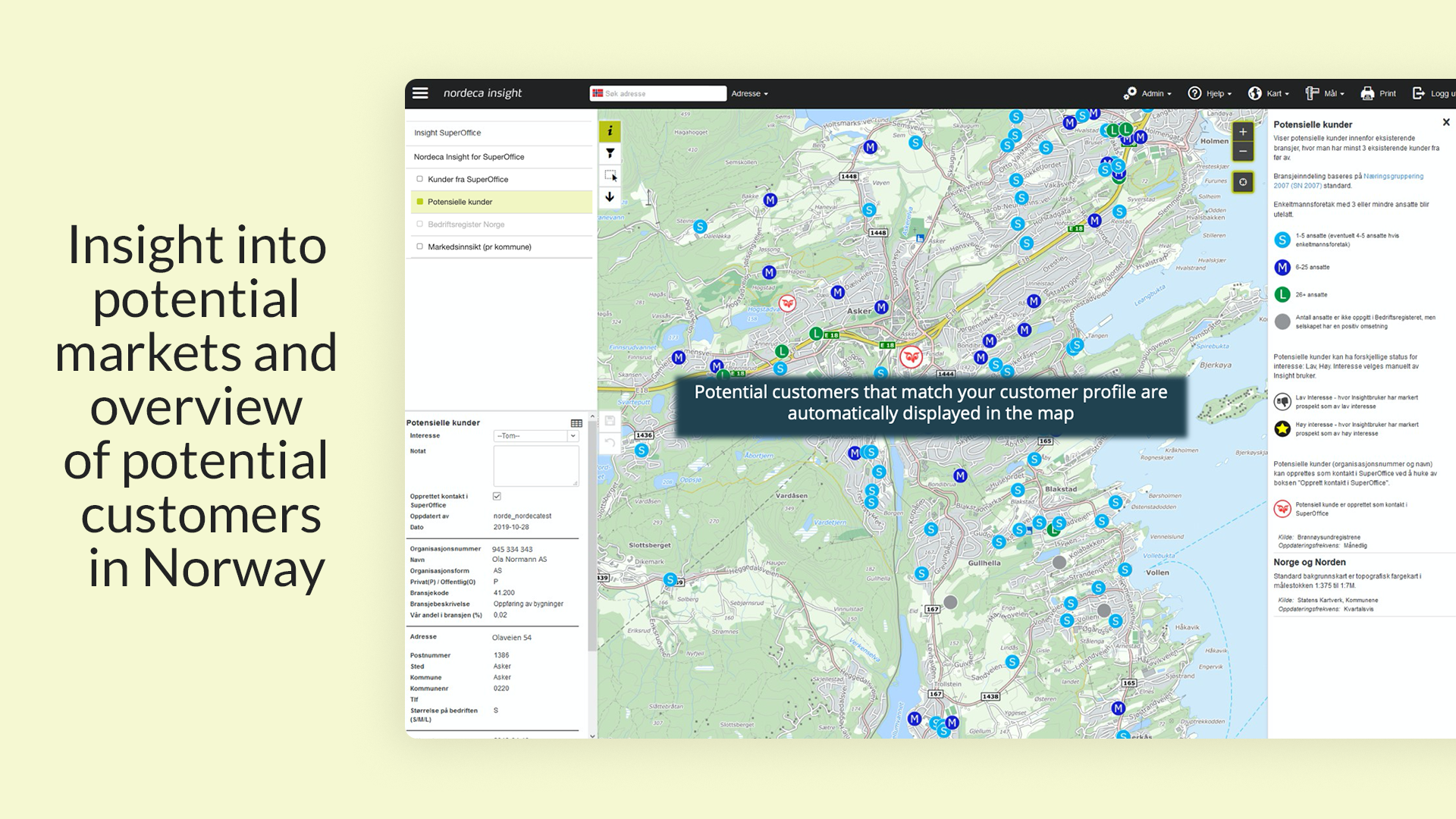Click the Kart globe icon
Screen dimensions: 1456x819
(1255, 93)
